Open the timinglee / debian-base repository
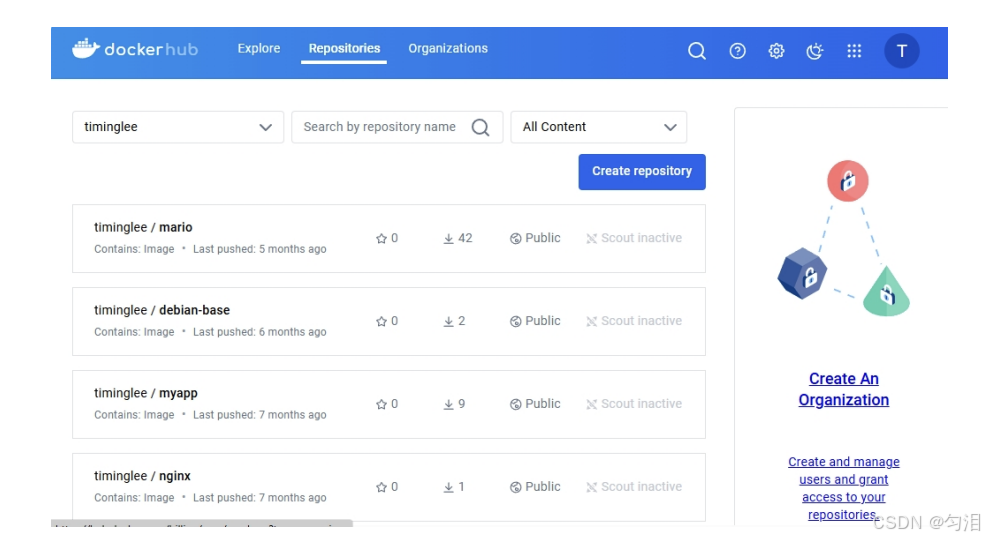 (162, 310)
